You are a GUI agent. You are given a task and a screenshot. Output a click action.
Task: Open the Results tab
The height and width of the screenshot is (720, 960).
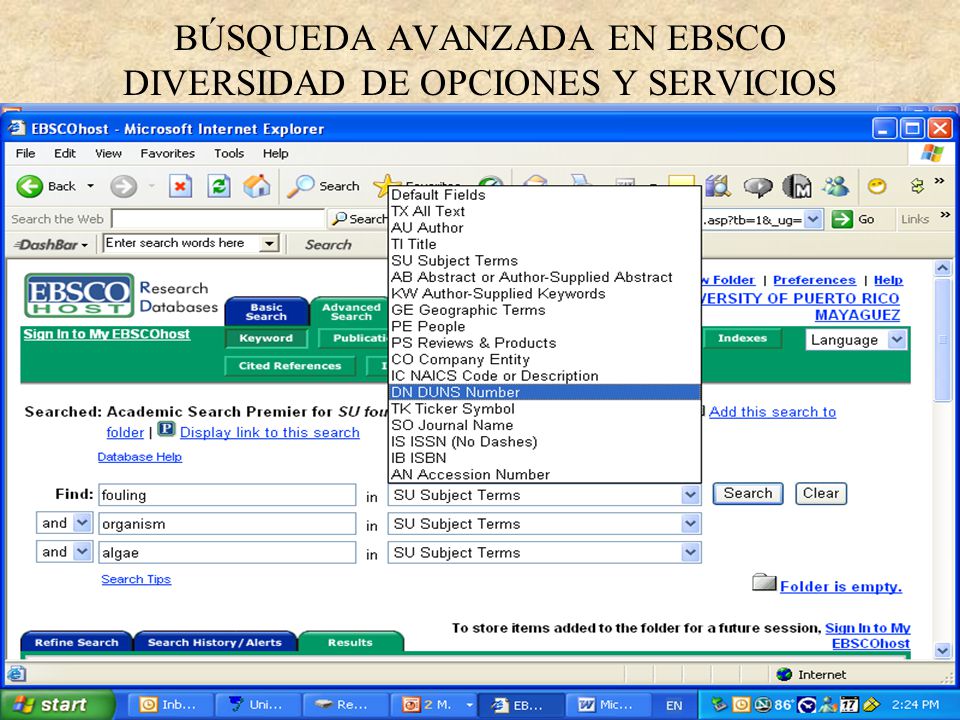(350, 642)
